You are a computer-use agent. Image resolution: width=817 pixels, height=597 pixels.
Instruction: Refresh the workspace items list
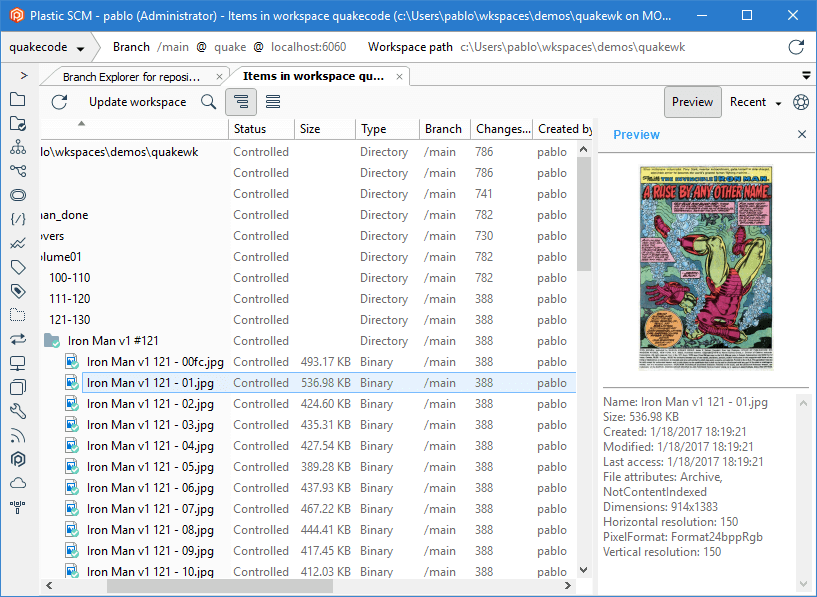point(58,101)
